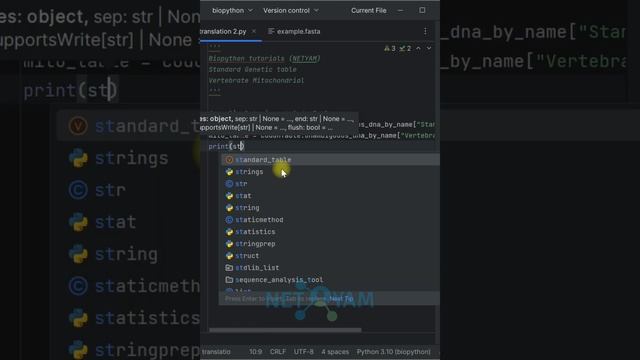The image size is (640, 360).
Task: Click the editor horizontal scrollbar
Action: point(285,330)
